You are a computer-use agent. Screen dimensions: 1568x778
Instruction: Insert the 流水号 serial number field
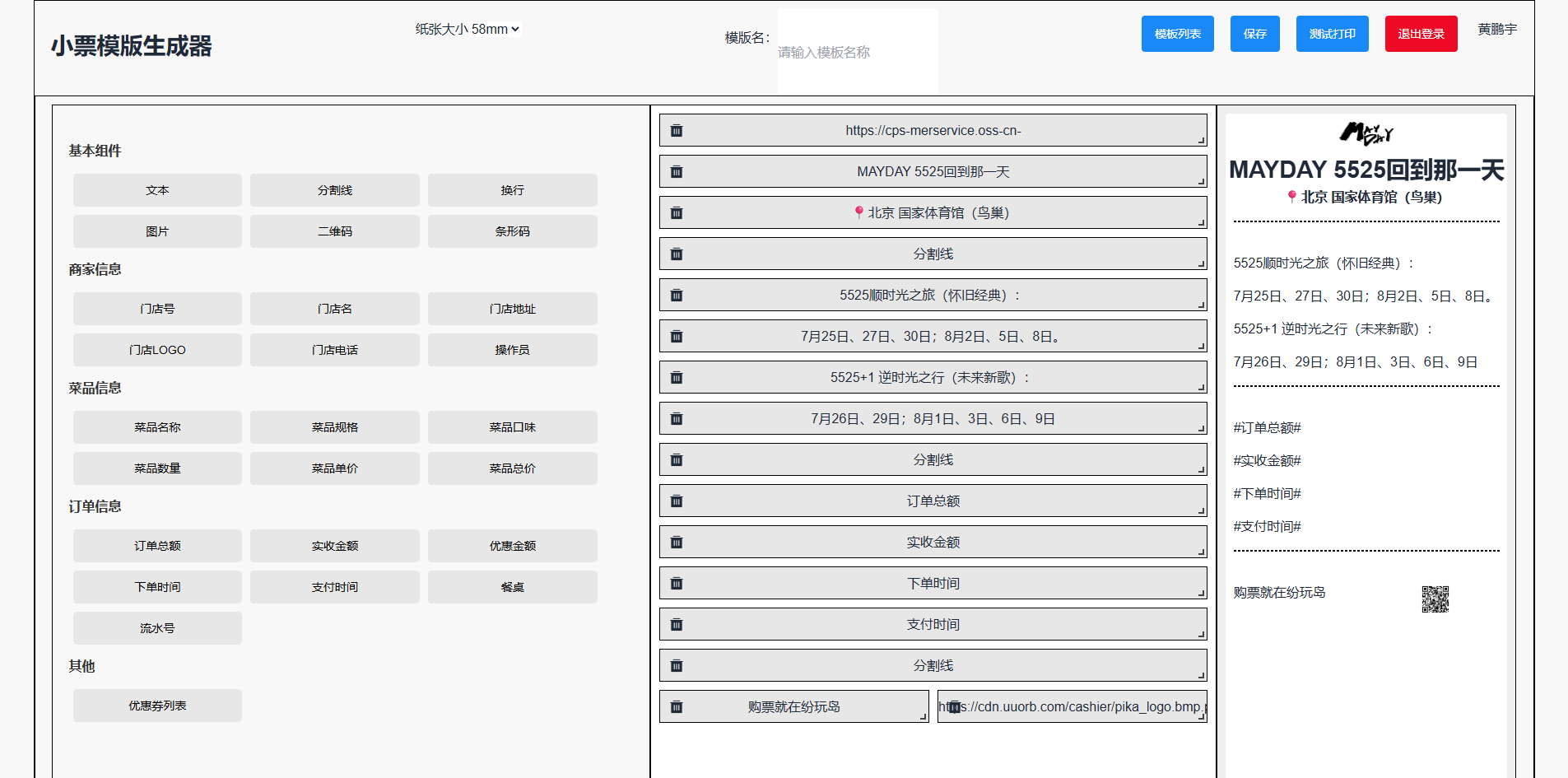click(x=157, y=628)
